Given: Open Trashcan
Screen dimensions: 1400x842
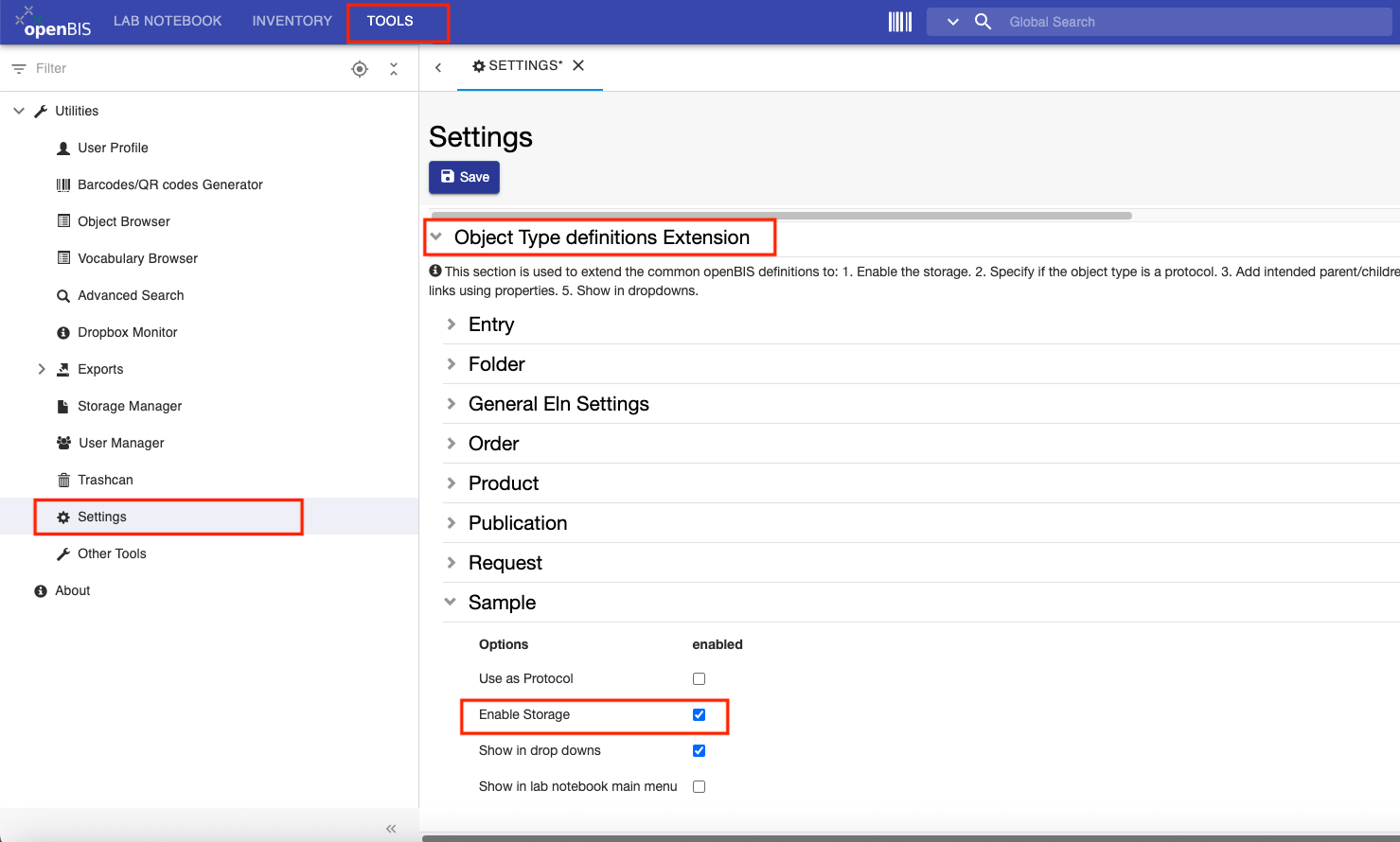Looking at the screenshot, I should tap(105, 480).
